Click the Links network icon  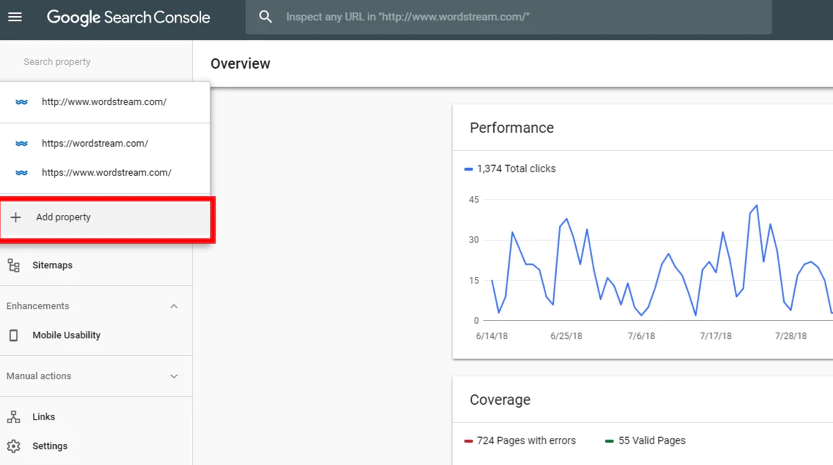(x=14, y=417)
